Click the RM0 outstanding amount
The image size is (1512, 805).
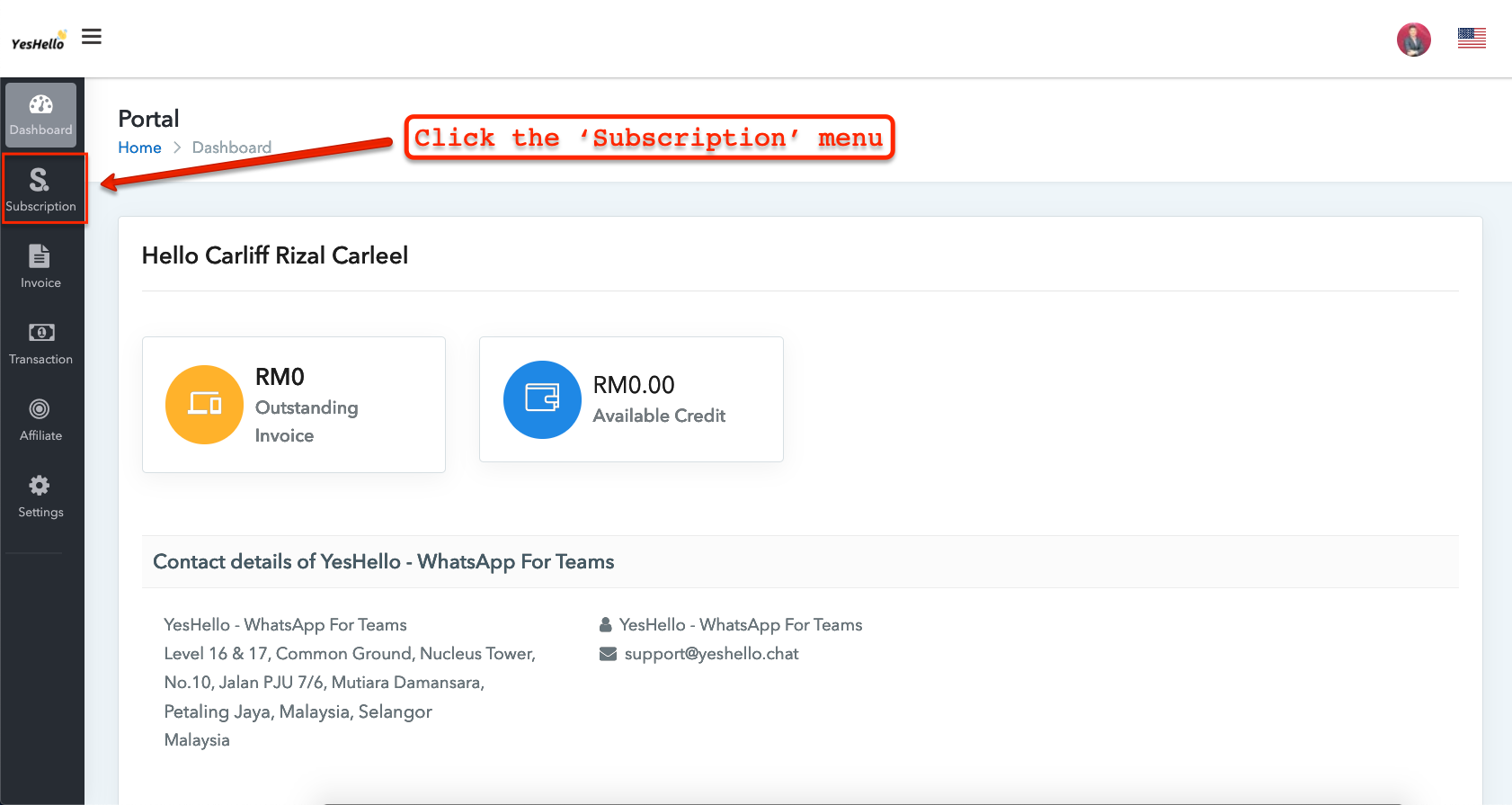tap(280, 377)
